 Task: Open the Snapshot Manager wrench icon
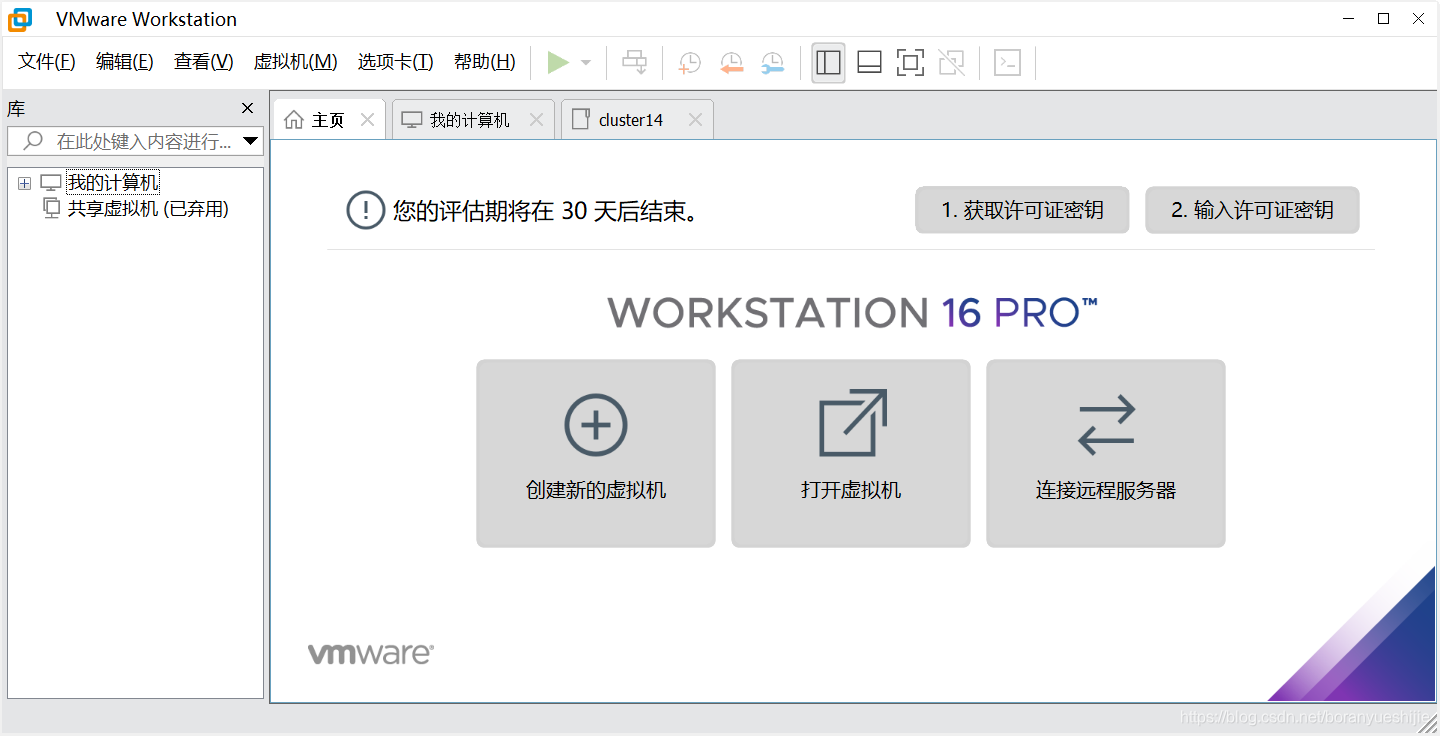pos(773,63)
